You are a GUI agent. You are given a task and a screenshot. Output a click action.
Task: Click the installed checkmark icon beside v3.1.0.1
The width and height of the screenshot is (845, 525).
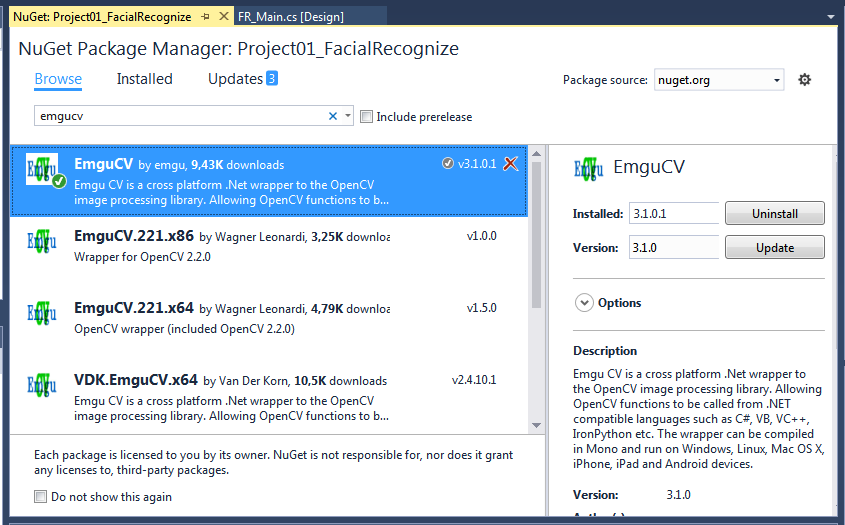tap(448, 163)
